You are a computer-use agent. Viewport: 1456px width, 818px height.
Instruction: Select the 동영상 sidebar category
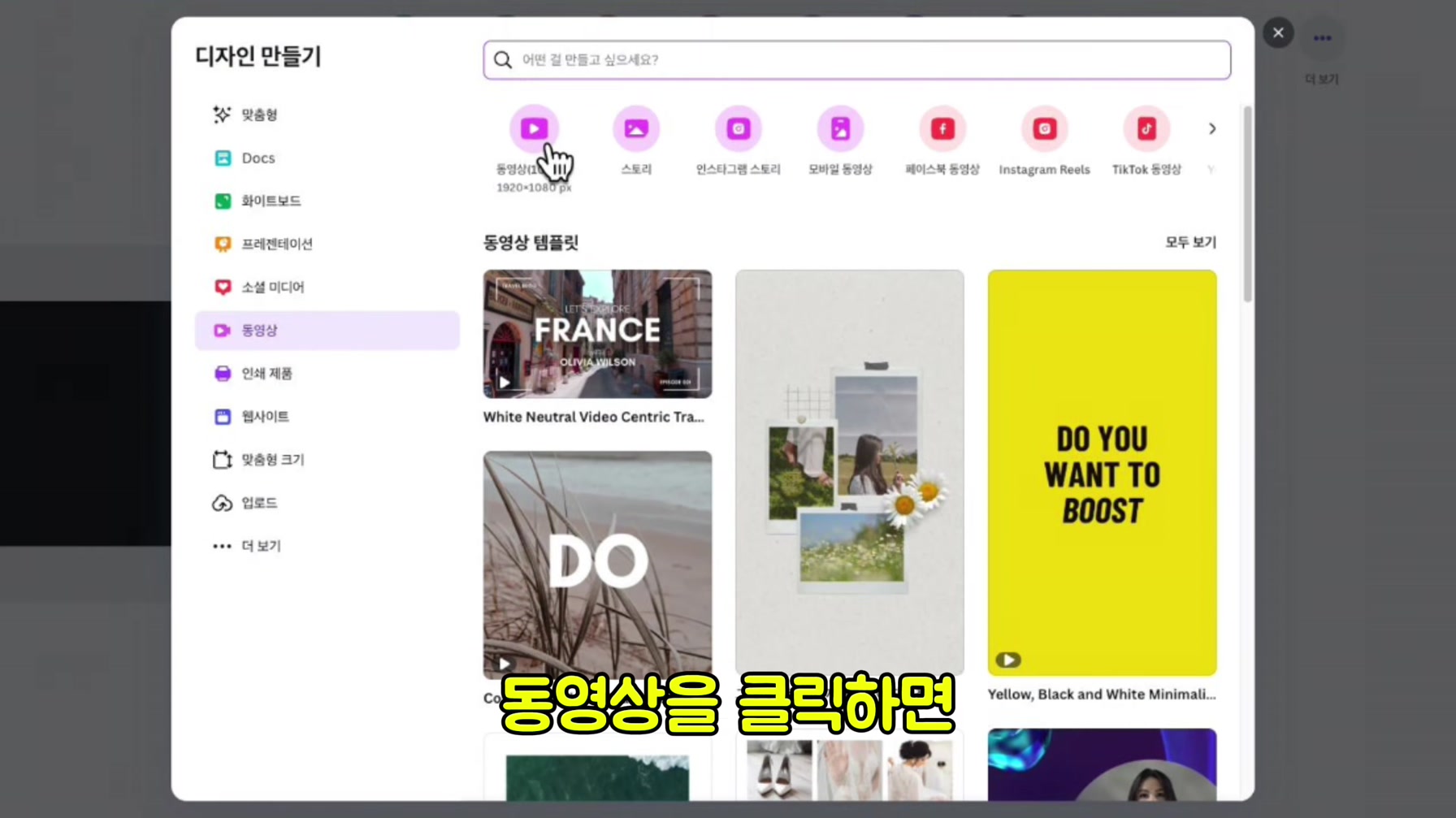click(x=327, y=330)
